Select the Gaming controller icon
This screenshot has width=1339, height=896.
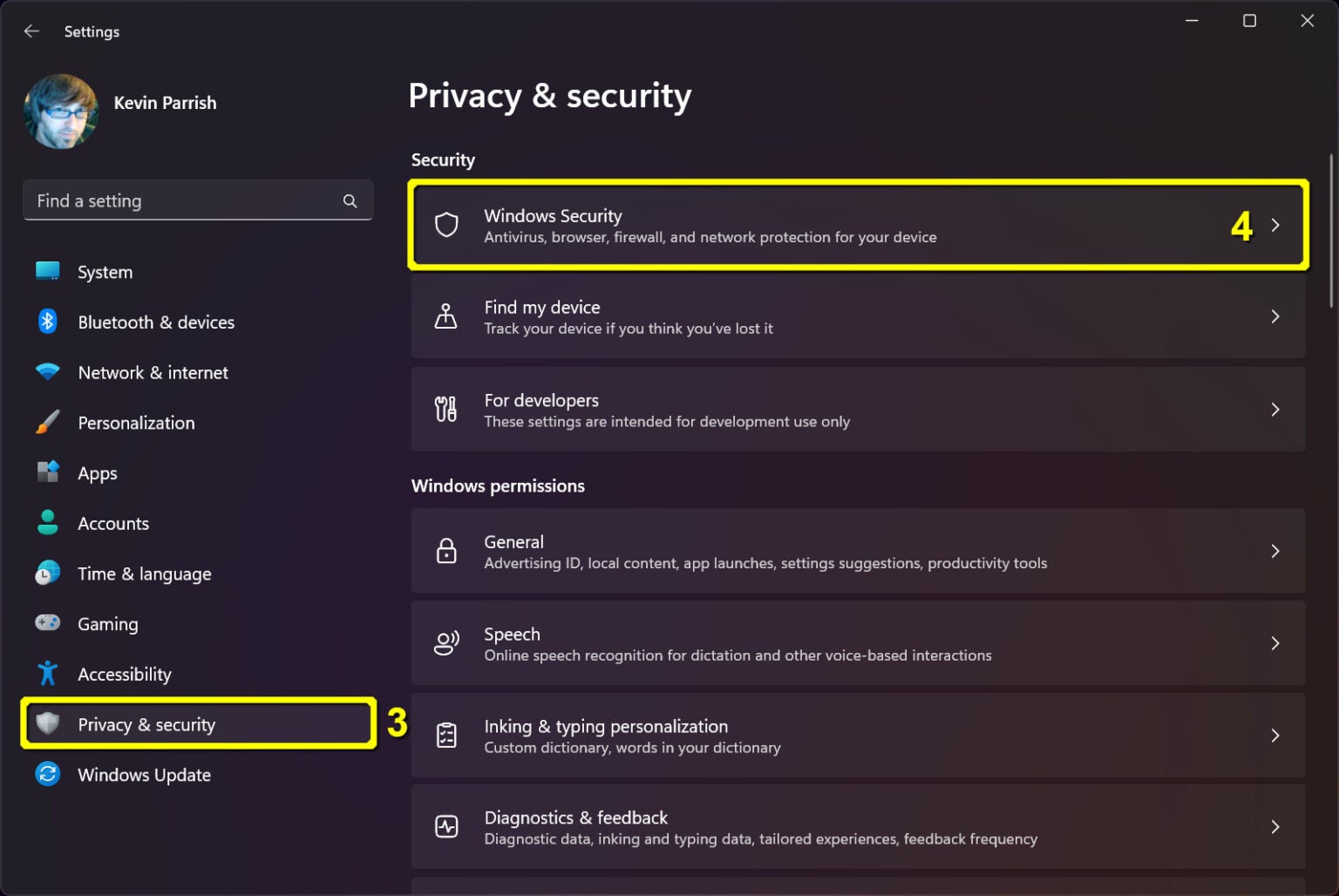click(47, 623)
